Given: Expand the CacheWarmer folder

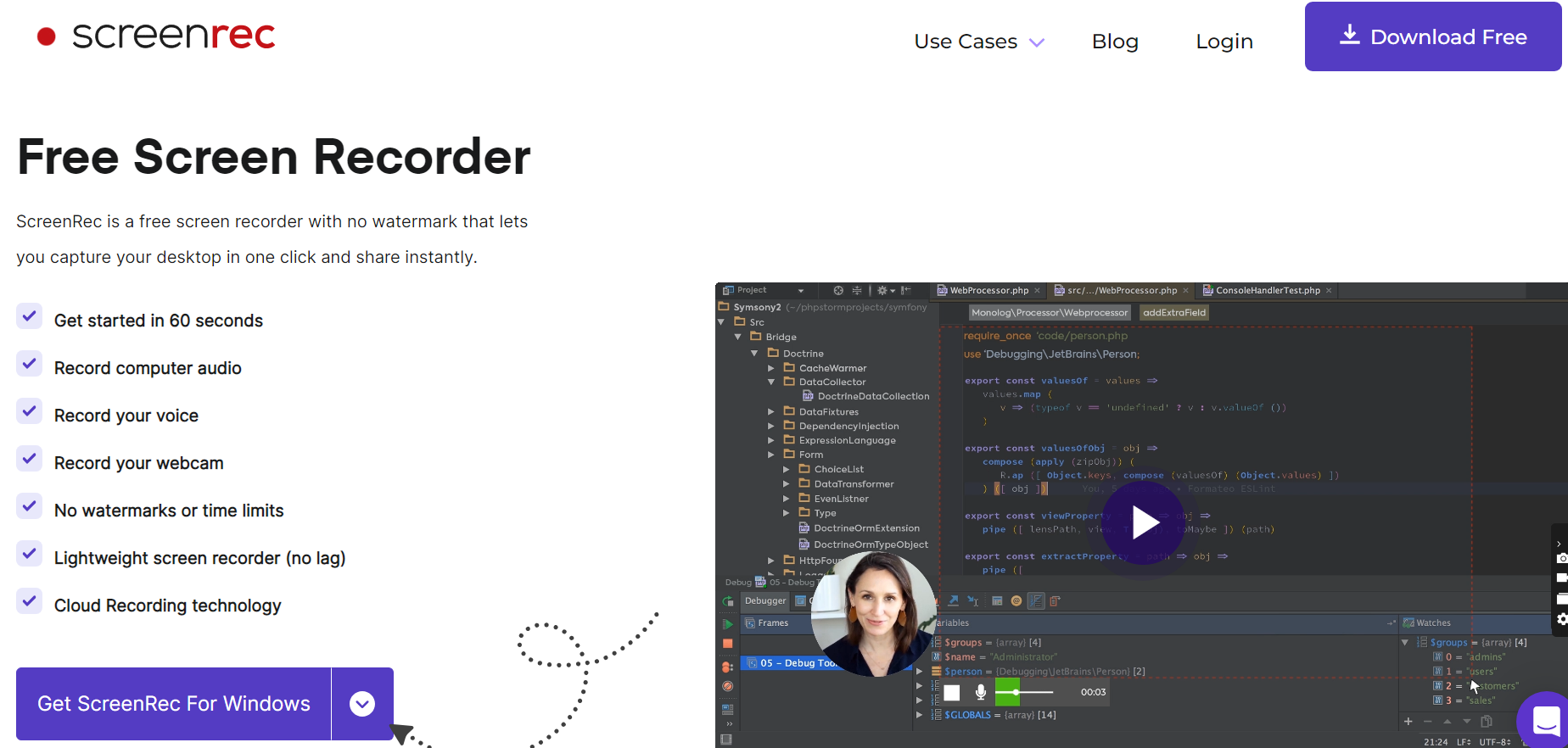Looking at the screenshot, I should click(771, 368).
